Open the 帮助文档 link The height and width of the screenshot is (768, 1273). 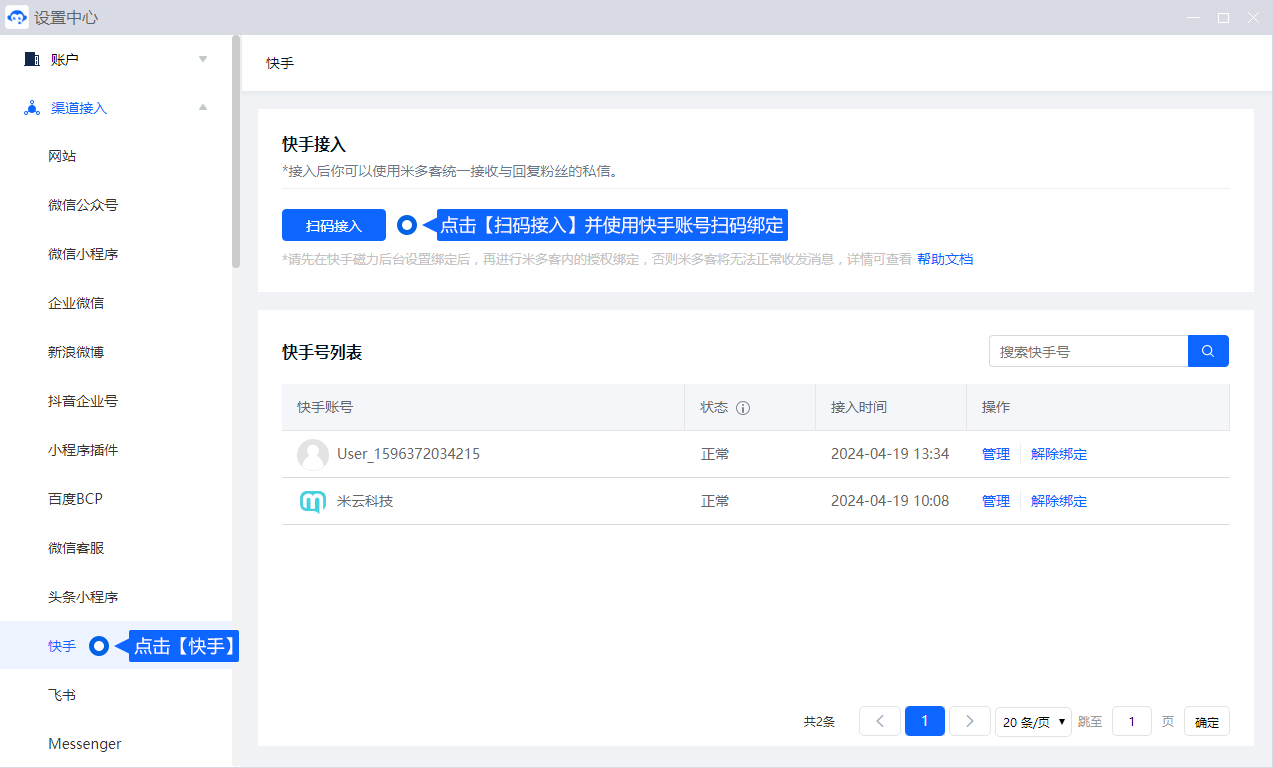945,259
